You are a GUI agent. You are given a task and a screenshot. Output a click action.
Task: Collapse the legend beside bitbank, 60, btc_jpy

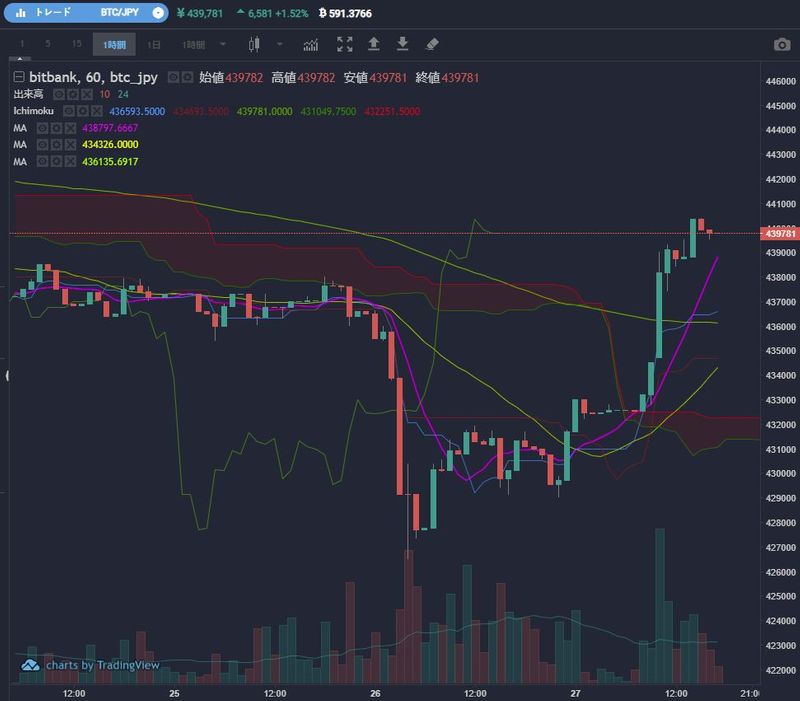pyautogui.click(x=18, y=77)
